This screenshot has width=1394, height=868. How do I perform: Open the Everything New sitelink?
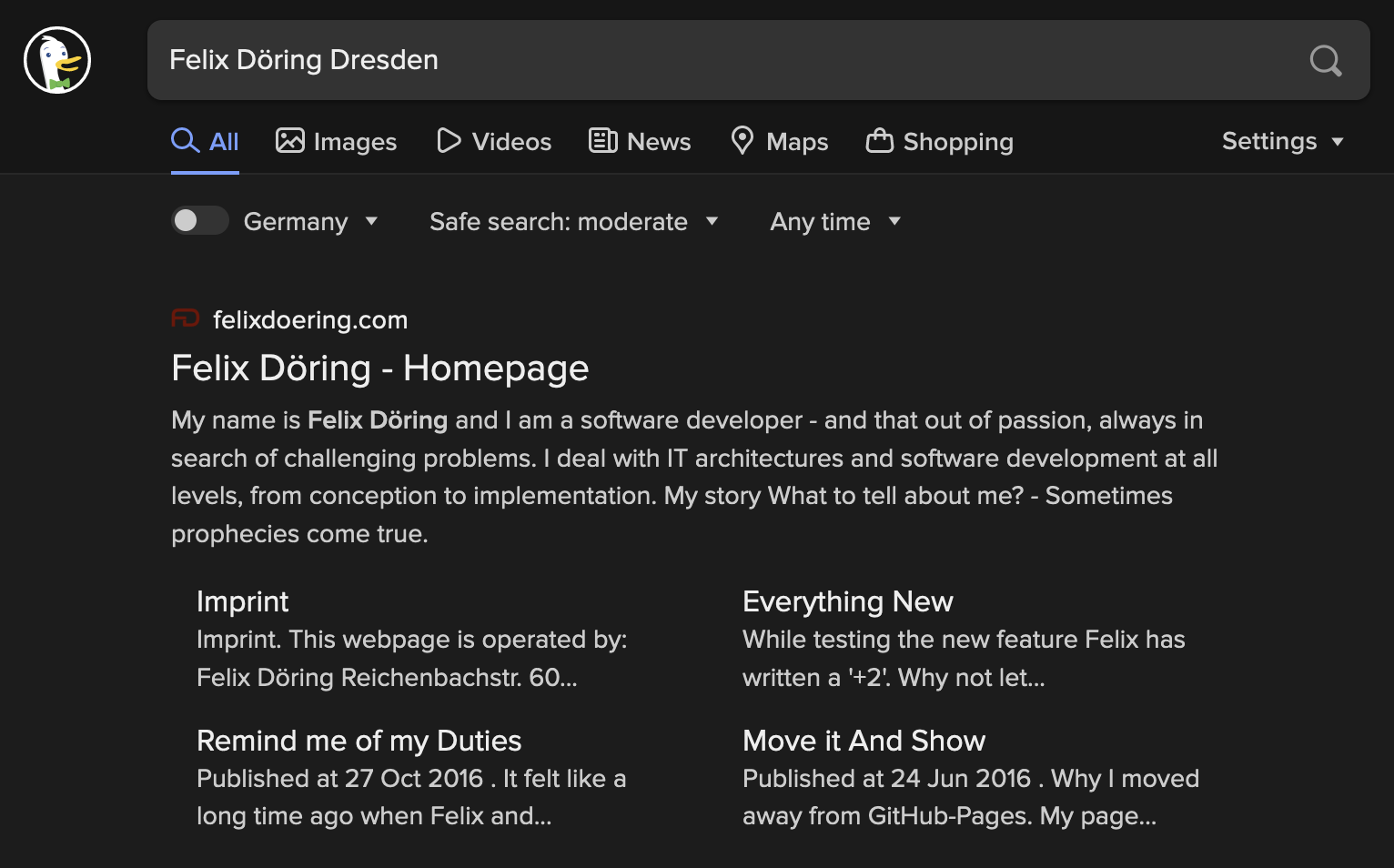tap(847, 601)
